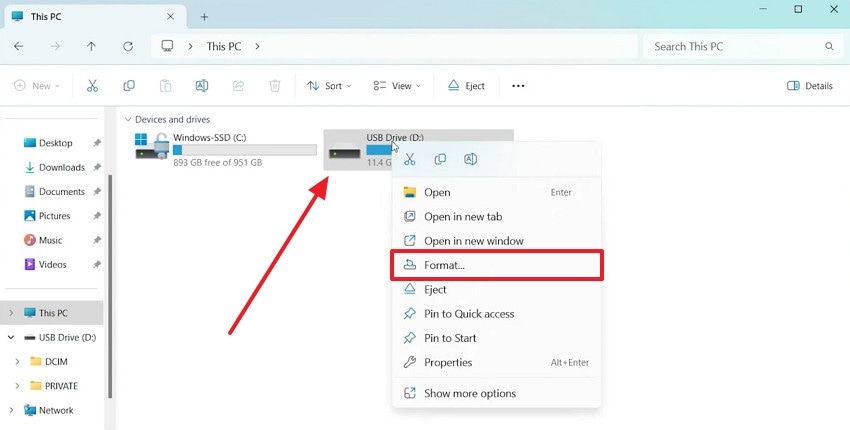The image size is (850, 430).
Task: Go back with the back arrow
Action: coord(19,47)
